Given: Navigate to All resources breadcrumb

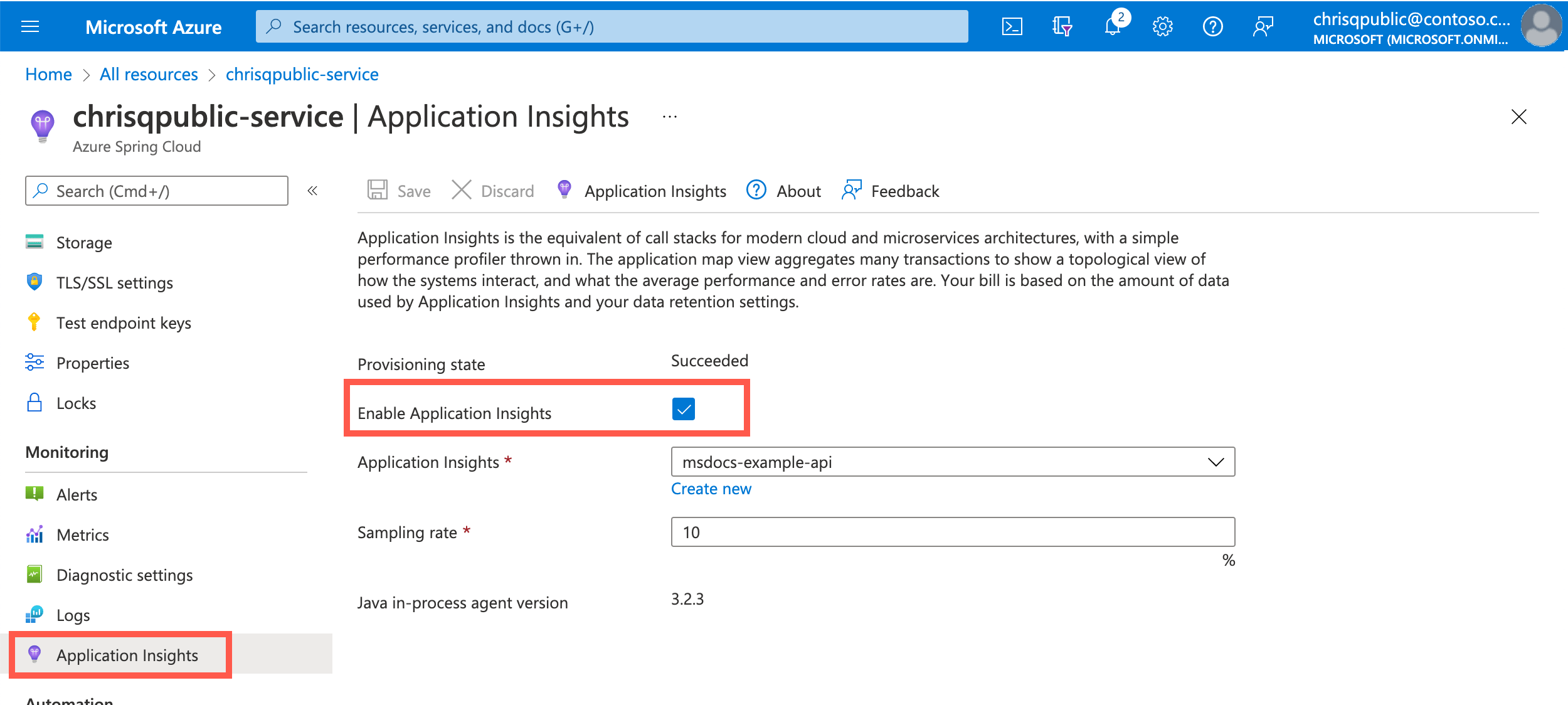Looking at the screenshot, I should pos(148,74).
